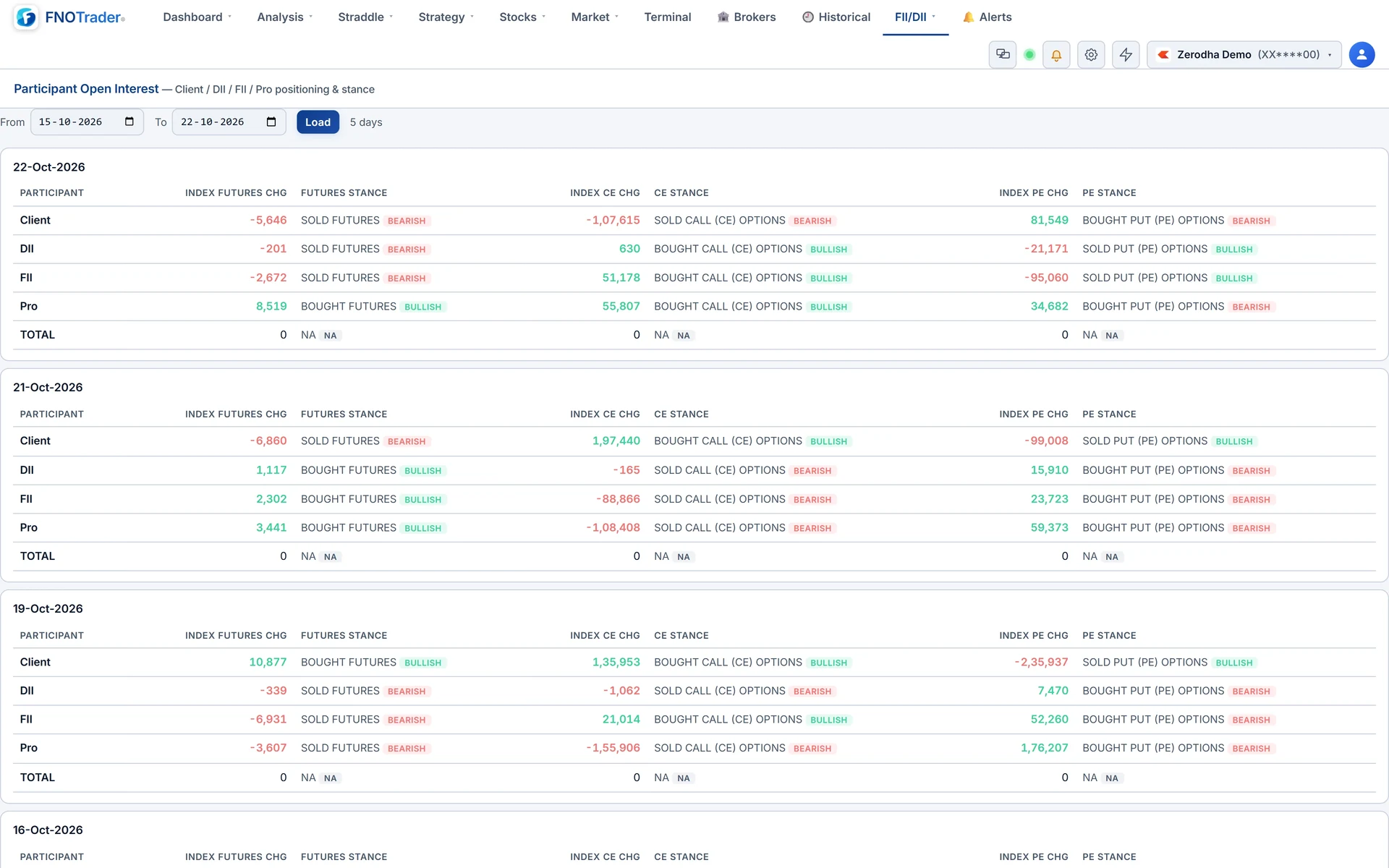Click the Participant Open Interest heading
This screenshot has height=868, width=1389.
pyautogui.click(x=86, y=88)
